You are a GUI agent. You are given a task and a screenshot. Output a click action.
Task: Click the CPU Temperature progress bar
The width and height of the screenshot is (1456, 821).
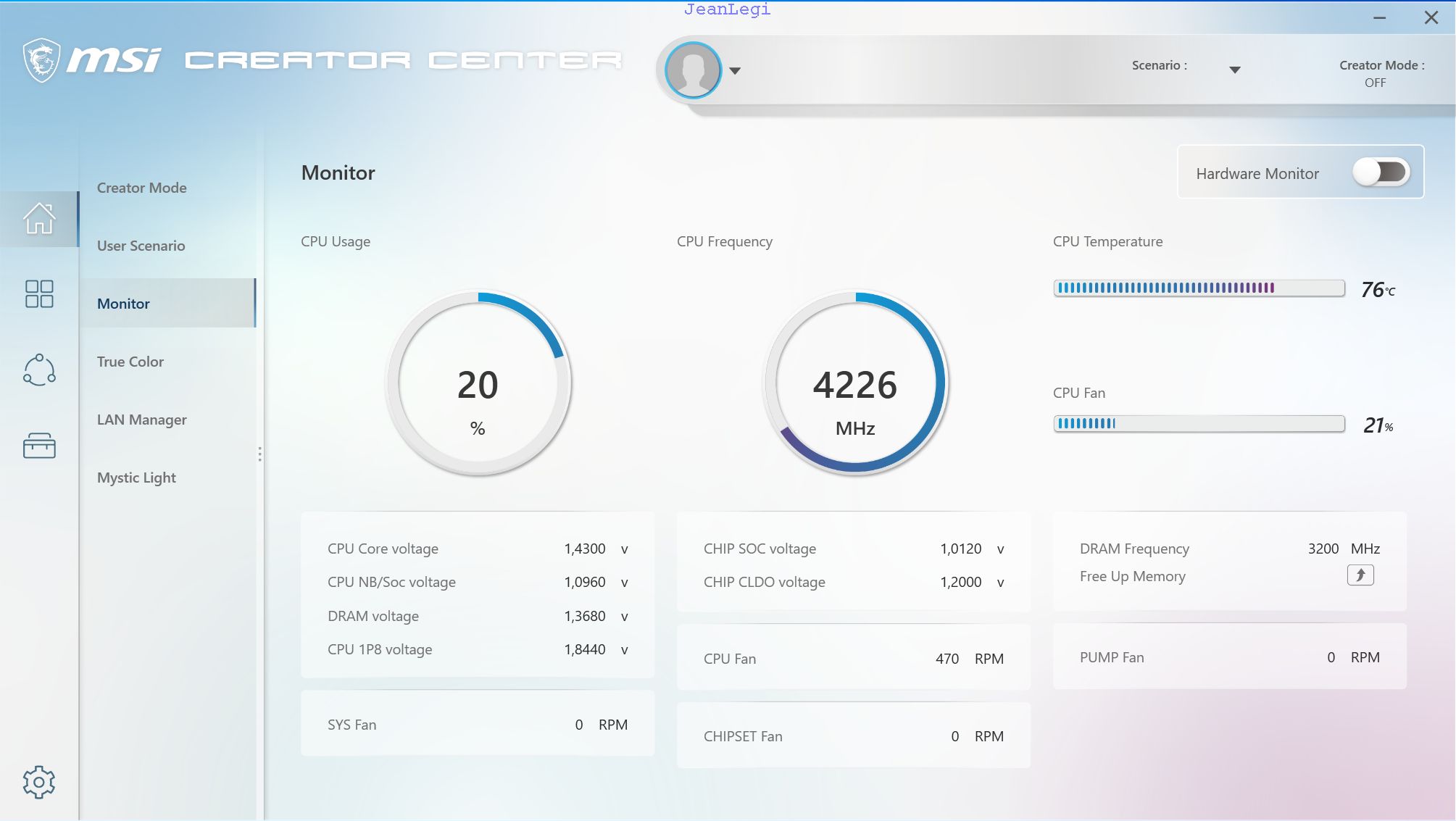(x=1199, y=288)
